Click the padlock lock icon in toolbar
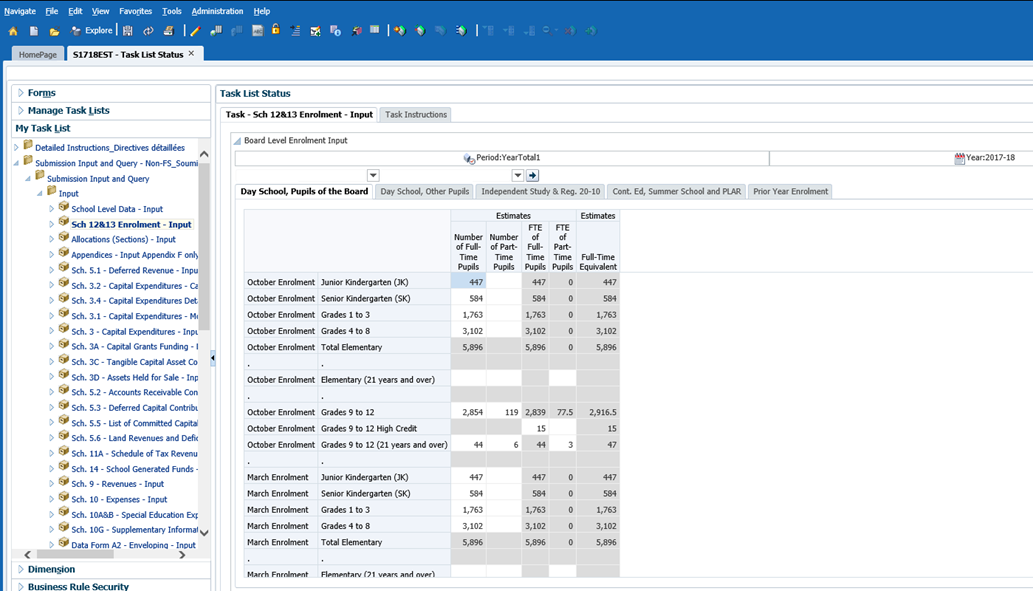This screenshot has width=1033, height=591. [x=275, y=31]
